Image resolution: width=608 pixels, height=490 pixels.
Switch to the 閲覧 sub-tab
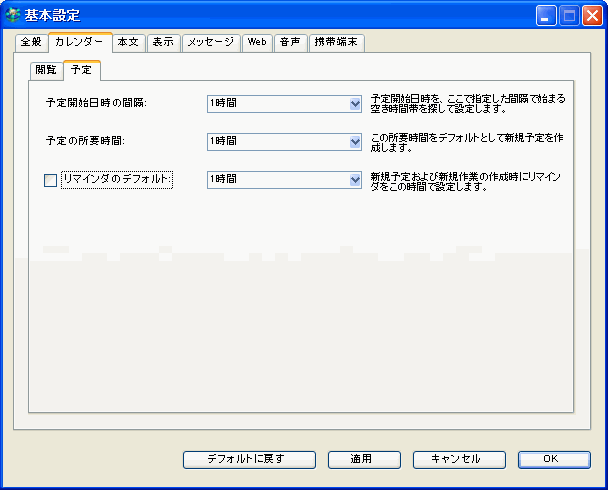[46, 70]
